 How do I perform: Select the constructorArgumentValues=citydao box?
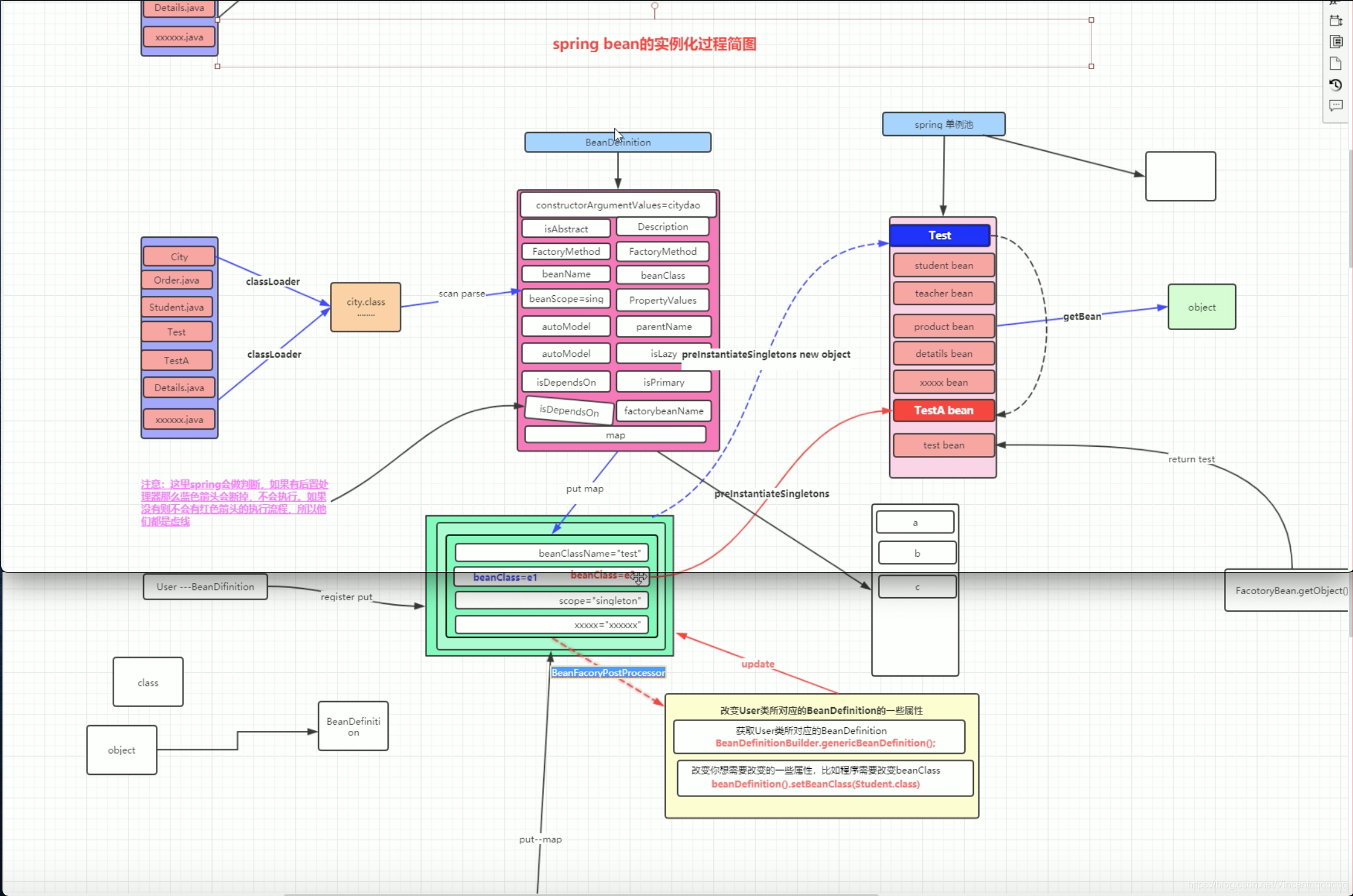(618, 205)
